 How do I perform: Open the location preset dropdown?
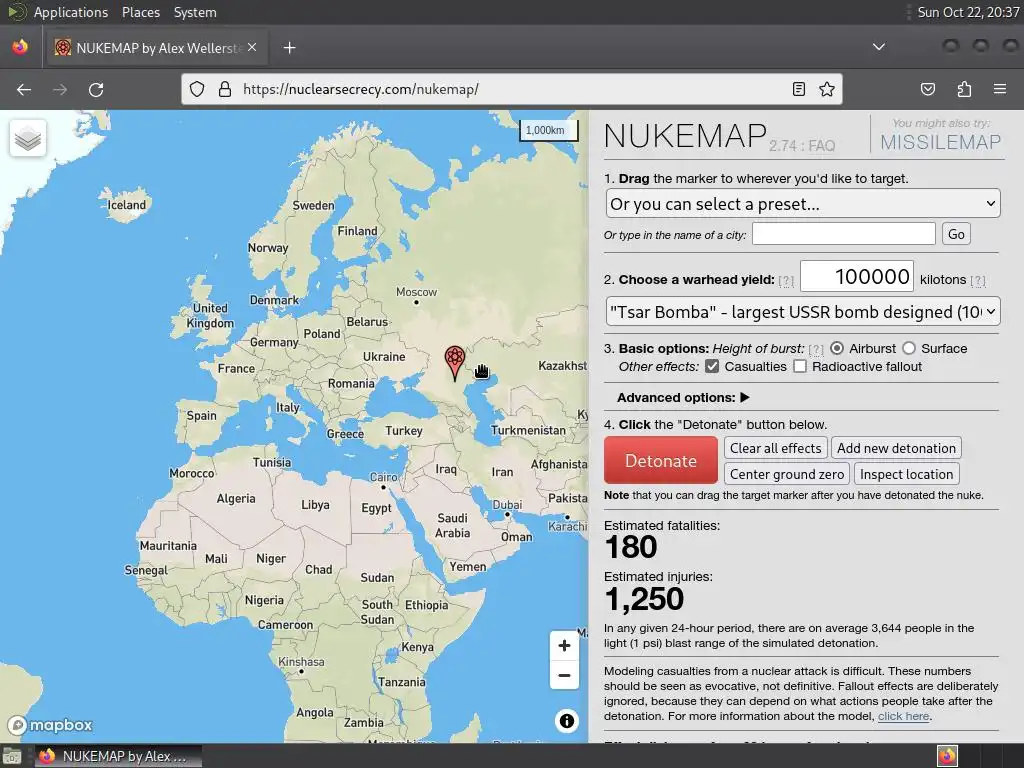coord(803,204)
